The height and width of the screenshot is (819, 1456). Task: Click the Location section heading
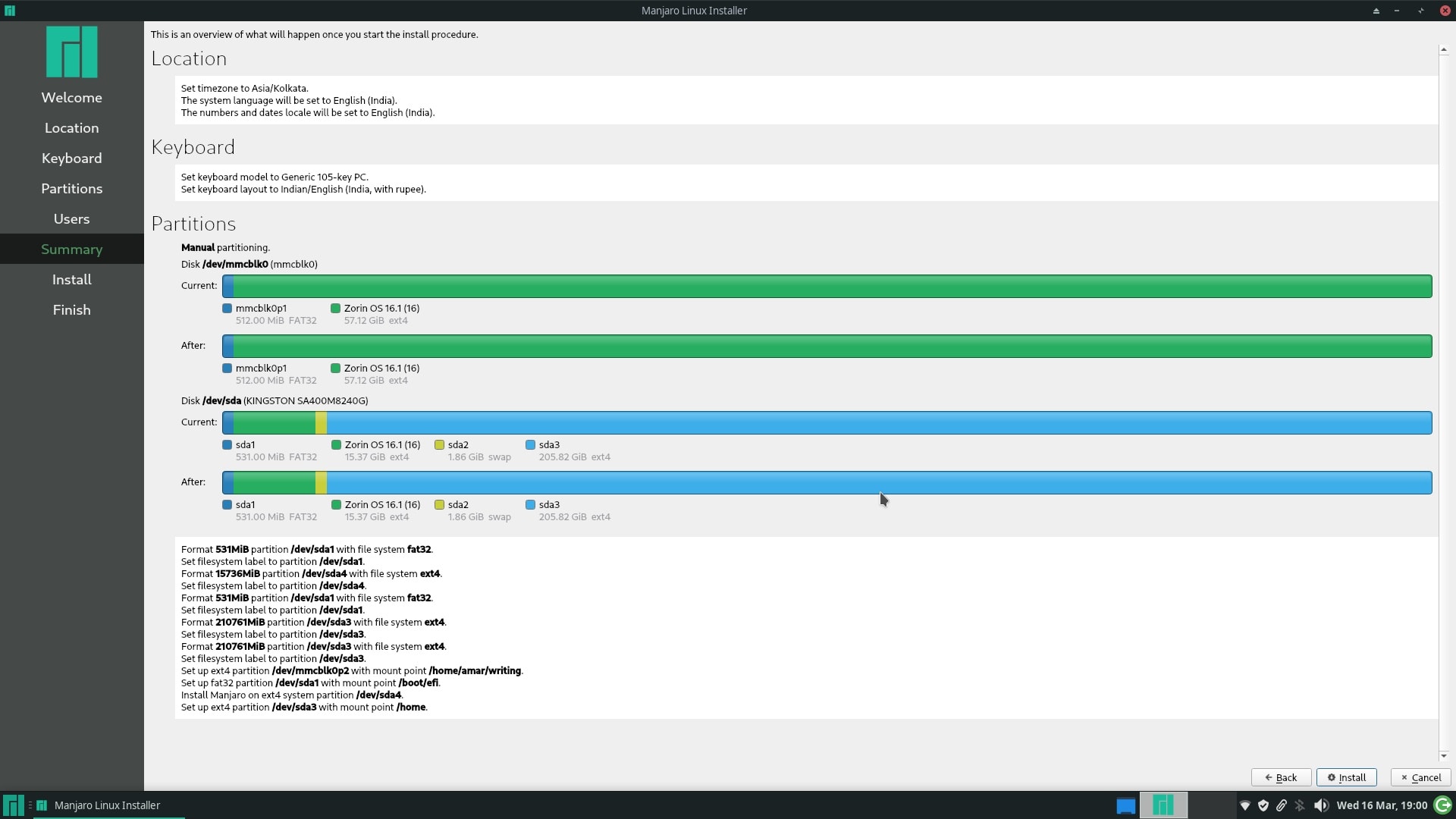tap(189, 58)
